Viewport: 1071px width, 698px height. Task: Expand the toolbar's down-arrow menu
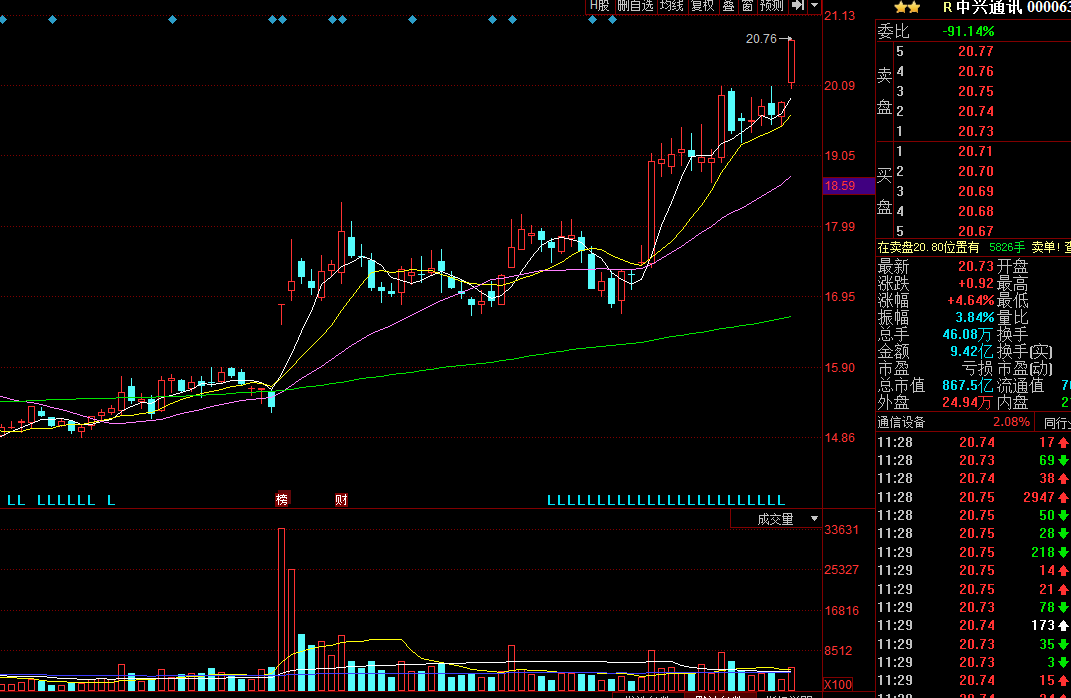point(814,6)
